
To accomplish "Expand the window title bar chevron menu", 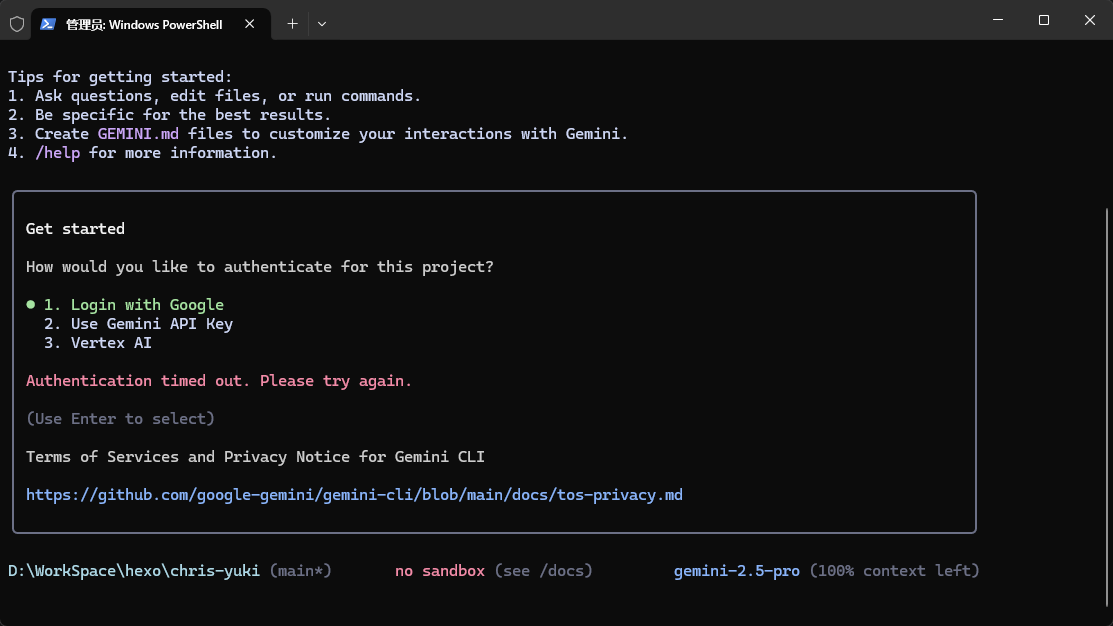I will point(322,23).
